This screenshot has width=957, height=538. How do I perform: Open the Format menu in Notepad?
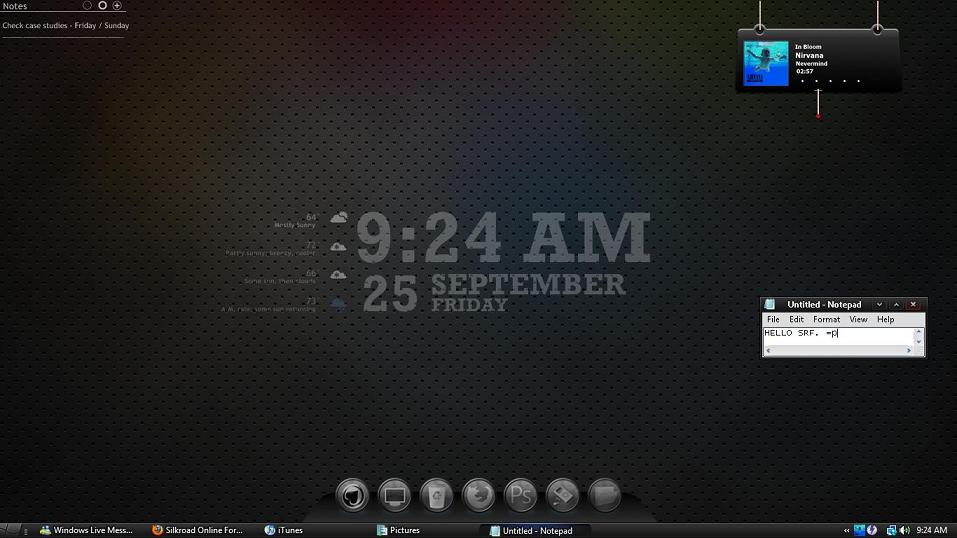(826, 319)
